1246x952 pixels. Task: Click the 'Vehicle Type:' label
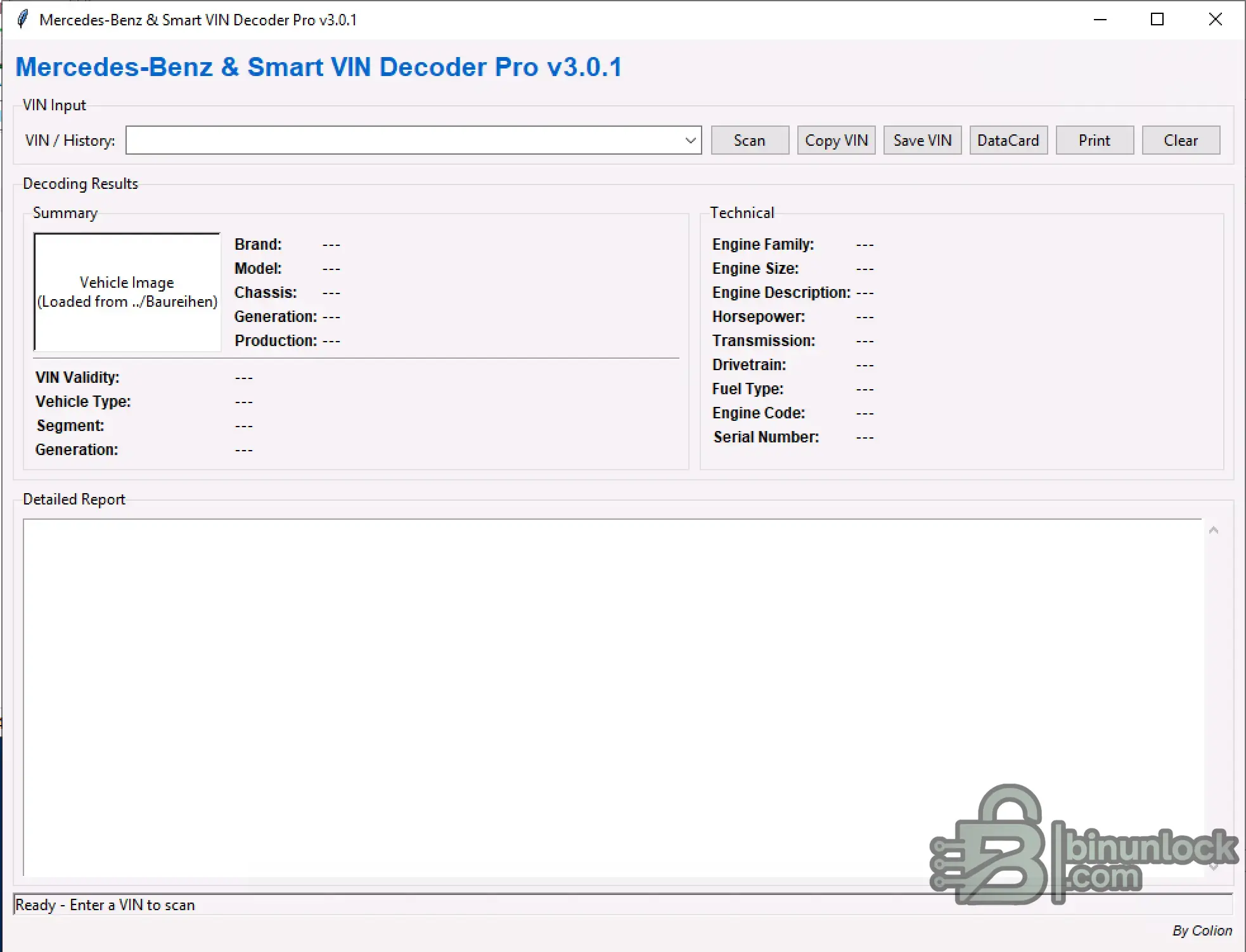pos(83,401)
